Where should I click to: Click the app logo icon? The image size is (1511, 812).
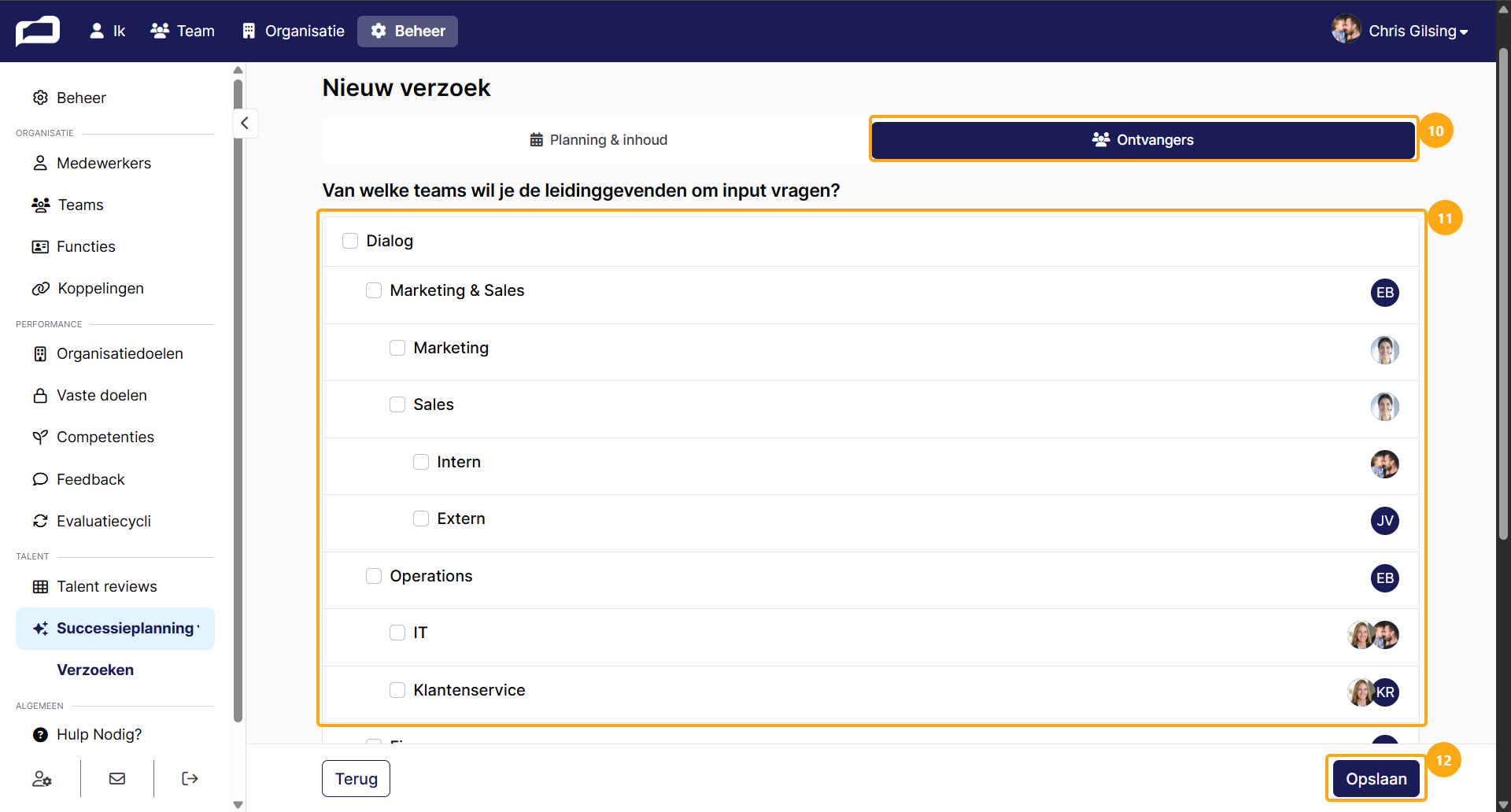(37, 31)
